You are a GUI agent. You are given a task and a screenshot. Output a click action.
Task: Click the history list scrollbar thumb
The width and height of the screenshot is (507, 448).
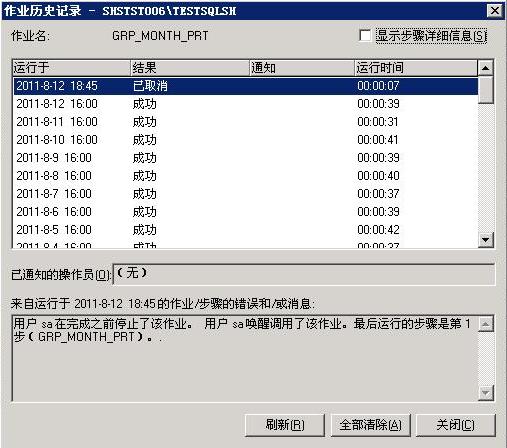tap(486, 90)
